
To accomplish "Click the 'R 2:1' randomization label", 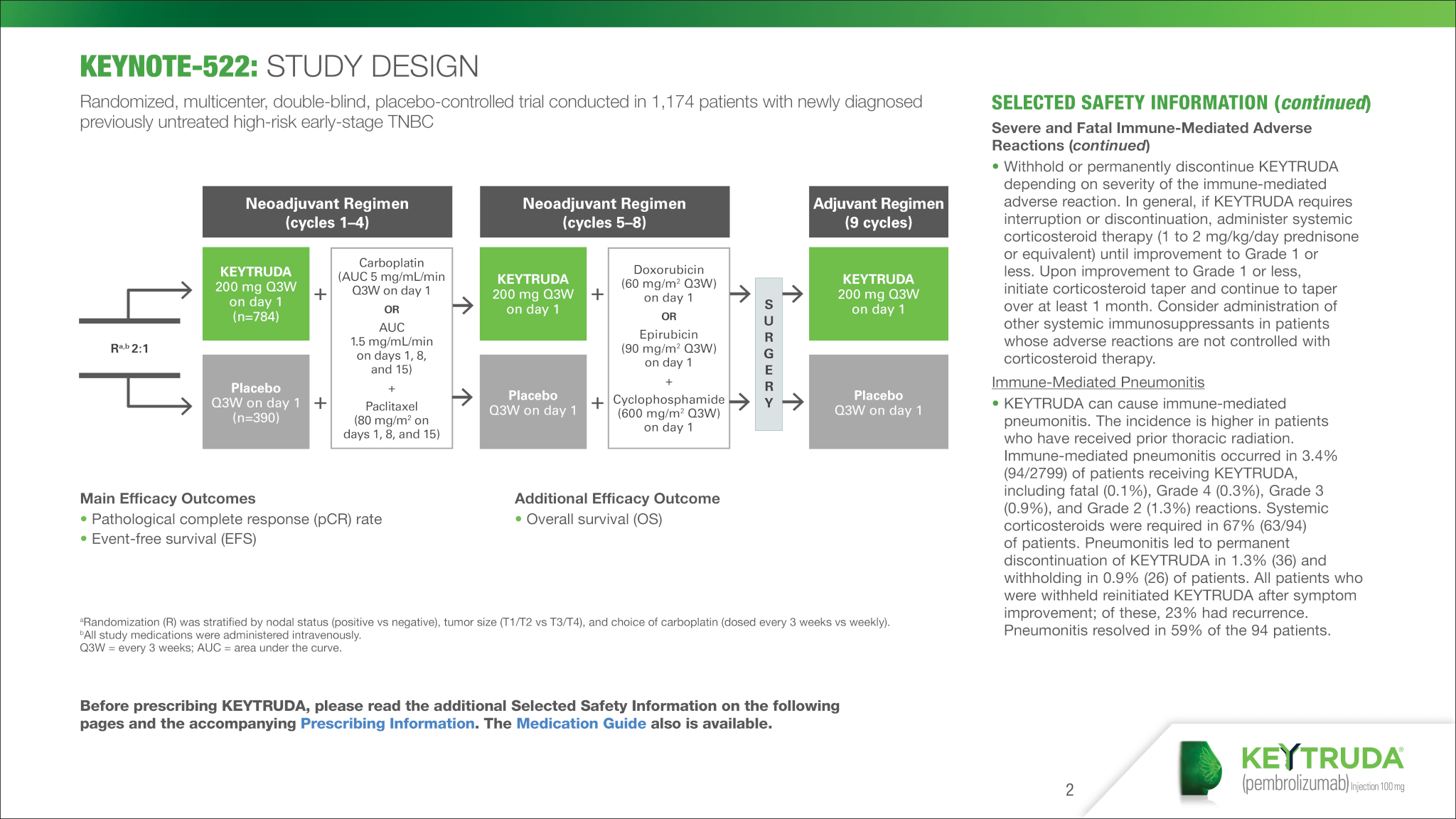I will pyautogui.click(x=129, y=348).
